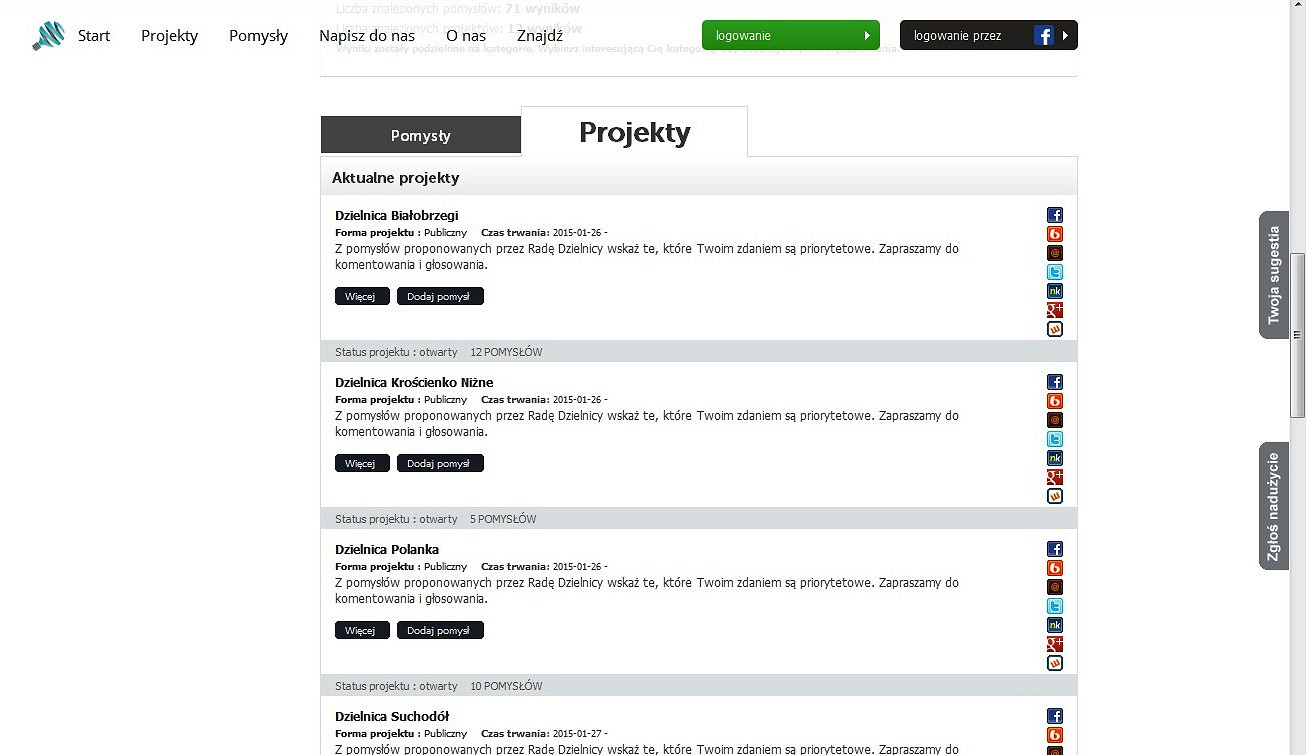This screenshot has height=755, width=1306.
Task: Click Dodaj pomysł under Dzielnica Białobrzegi
Action: click(440, 296)
